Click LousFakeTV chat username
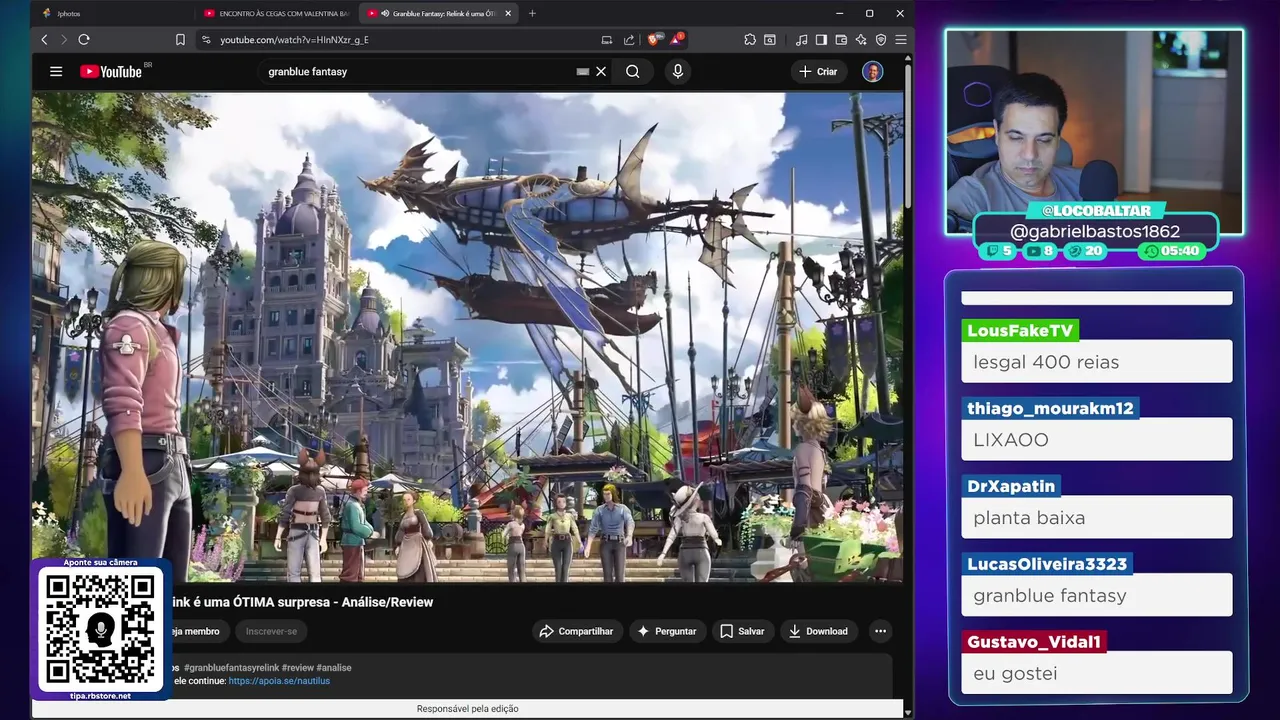This screenshot has height=720, width=1280. click(x=1020, y=331)
